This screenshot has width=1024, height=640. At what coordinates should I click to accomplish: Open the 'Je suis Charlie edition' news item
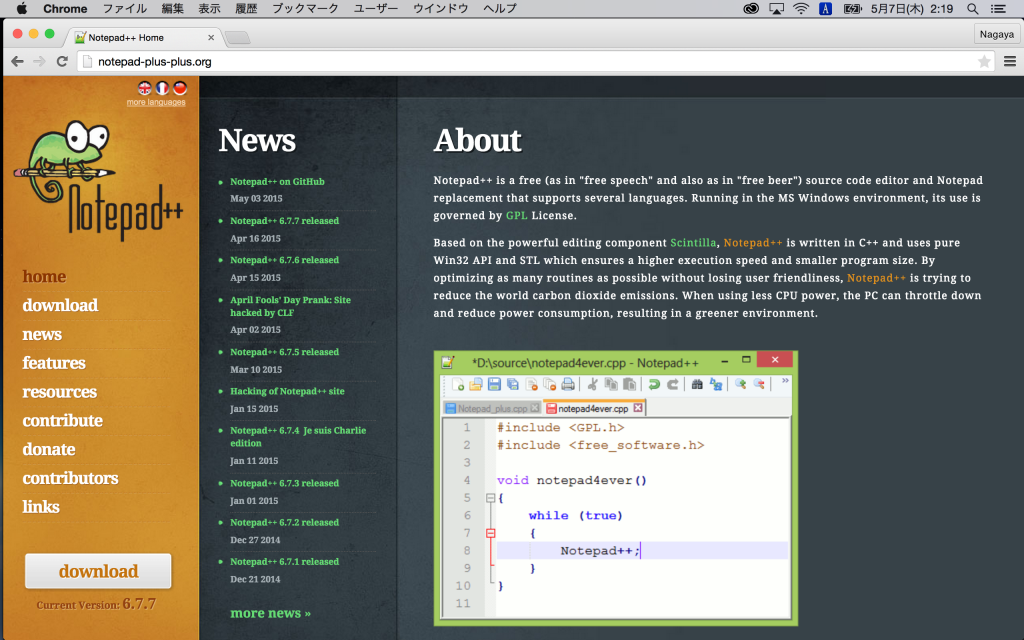tap(298, 437)
